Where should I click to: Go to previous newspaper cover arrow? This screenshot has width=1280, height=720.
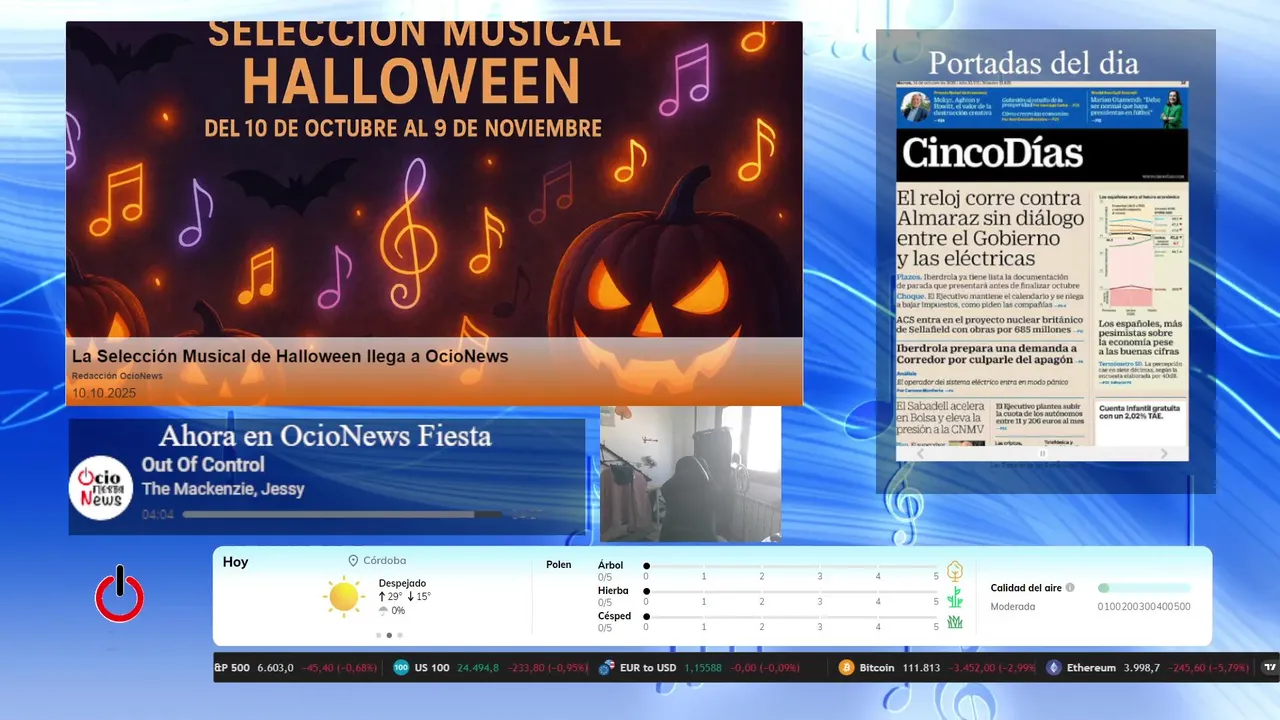[921, 454]
